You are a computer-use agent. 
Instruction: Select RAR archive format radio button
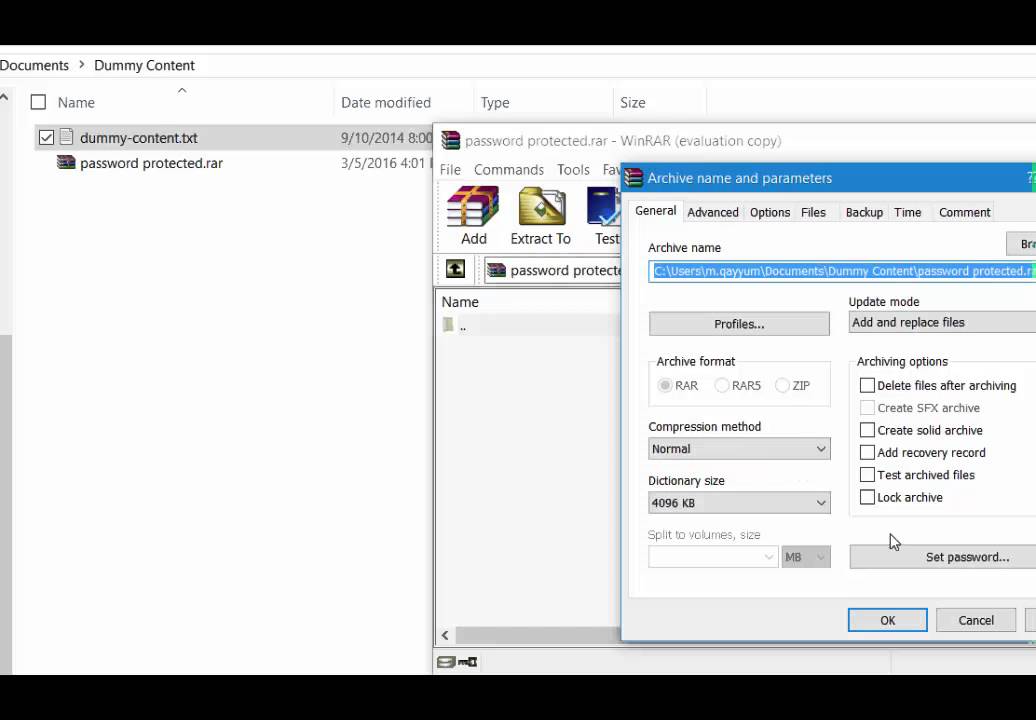pyautogui.click(x=665, y=385)
